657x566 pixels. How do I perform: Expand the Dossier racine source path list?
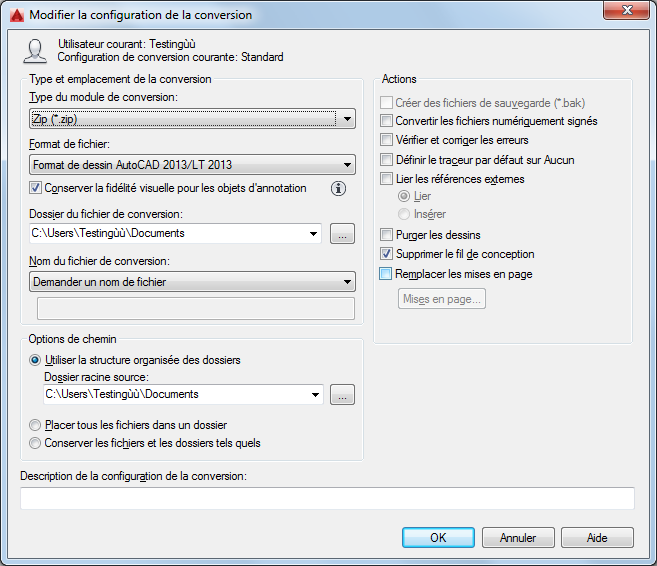pos(316,395)
